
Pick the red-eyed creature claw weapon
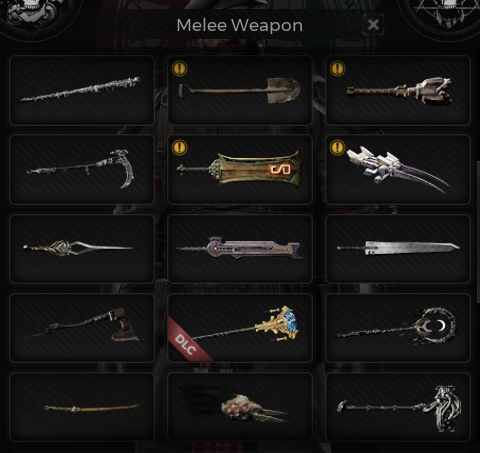point(240,407)
